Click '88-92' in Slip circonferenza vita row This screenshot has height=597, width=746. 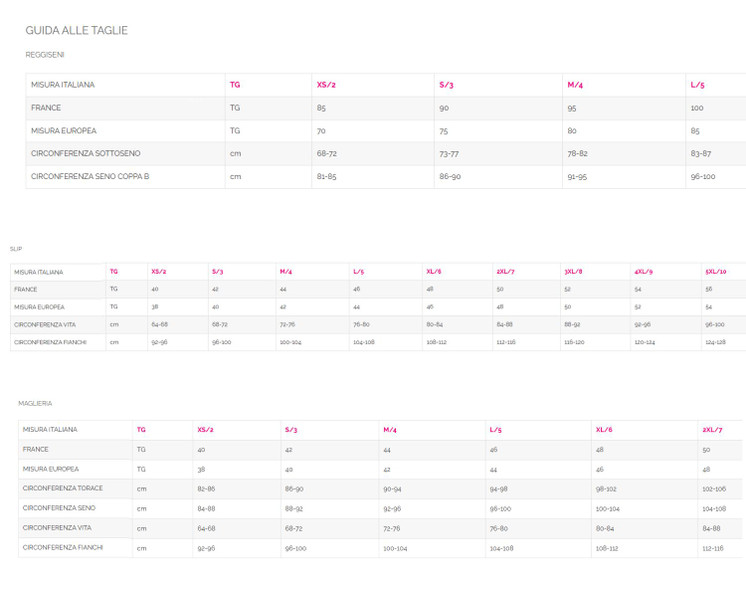[x=572, y=324]
